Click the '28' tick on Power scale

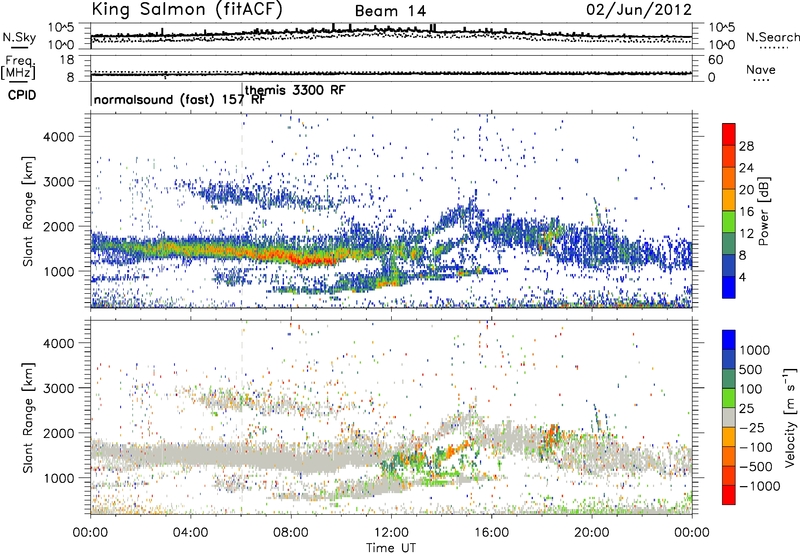[x=746, y=146]
